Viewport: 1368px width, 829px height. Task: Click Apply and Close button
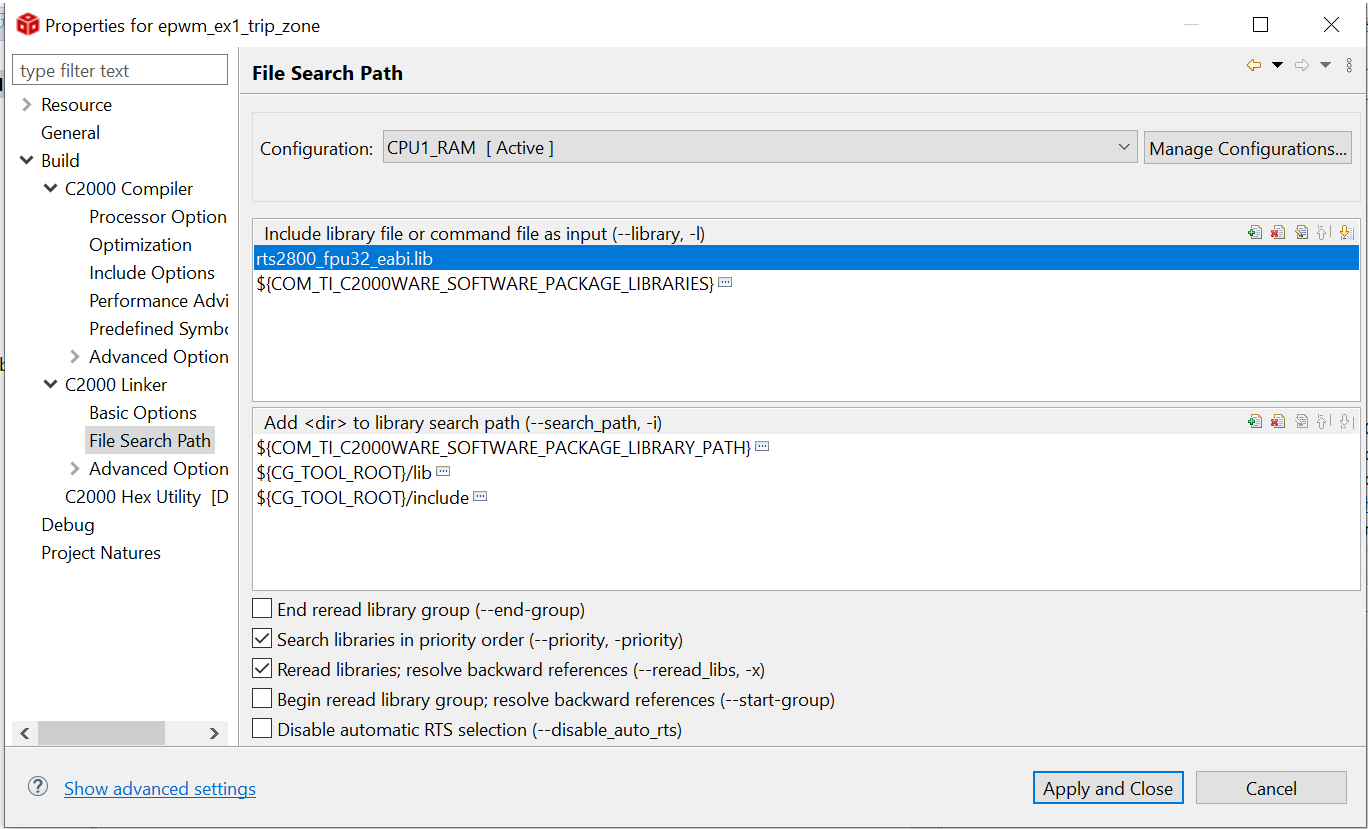tap(1108, 788)
